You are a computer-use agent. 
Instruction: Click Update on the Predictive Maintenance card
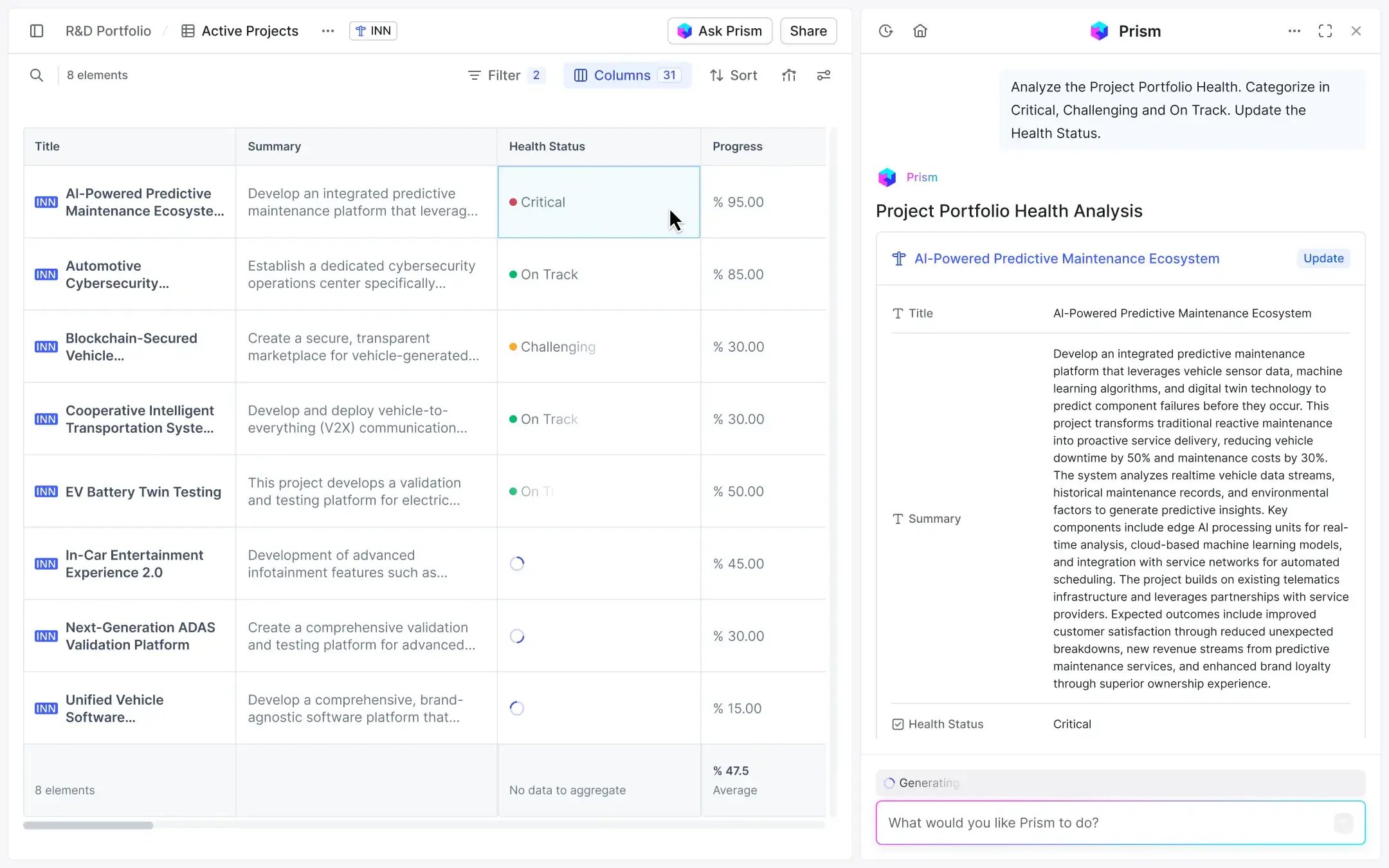click(x=1323, y=258)
